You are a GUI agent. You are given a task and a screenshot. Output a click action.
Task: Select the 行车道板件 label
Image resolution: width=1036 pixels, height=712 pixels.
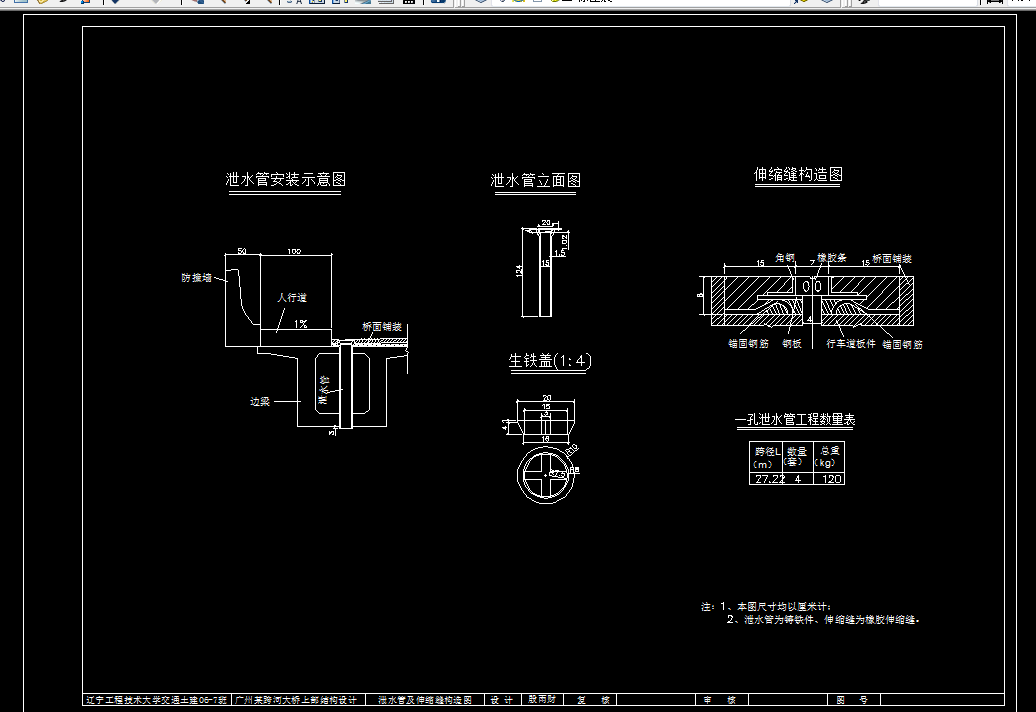click(851, 343)
